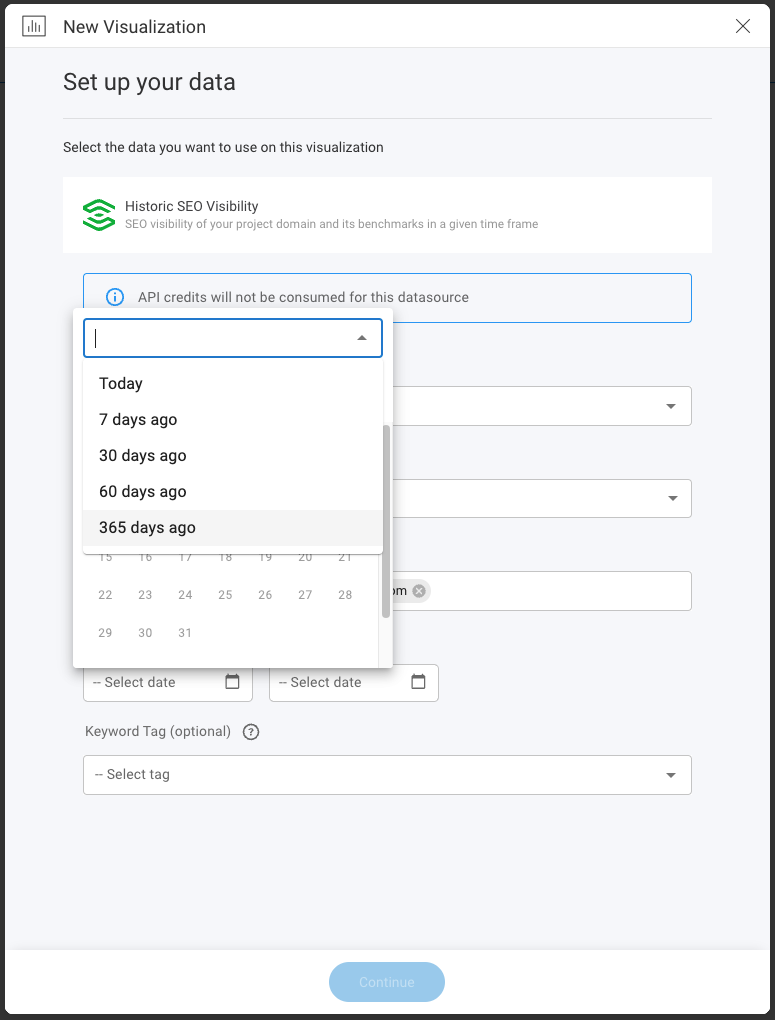Click the New Visualization chart icon
This screenshot has width=775, height=1020.
click(x=34, y=26)
